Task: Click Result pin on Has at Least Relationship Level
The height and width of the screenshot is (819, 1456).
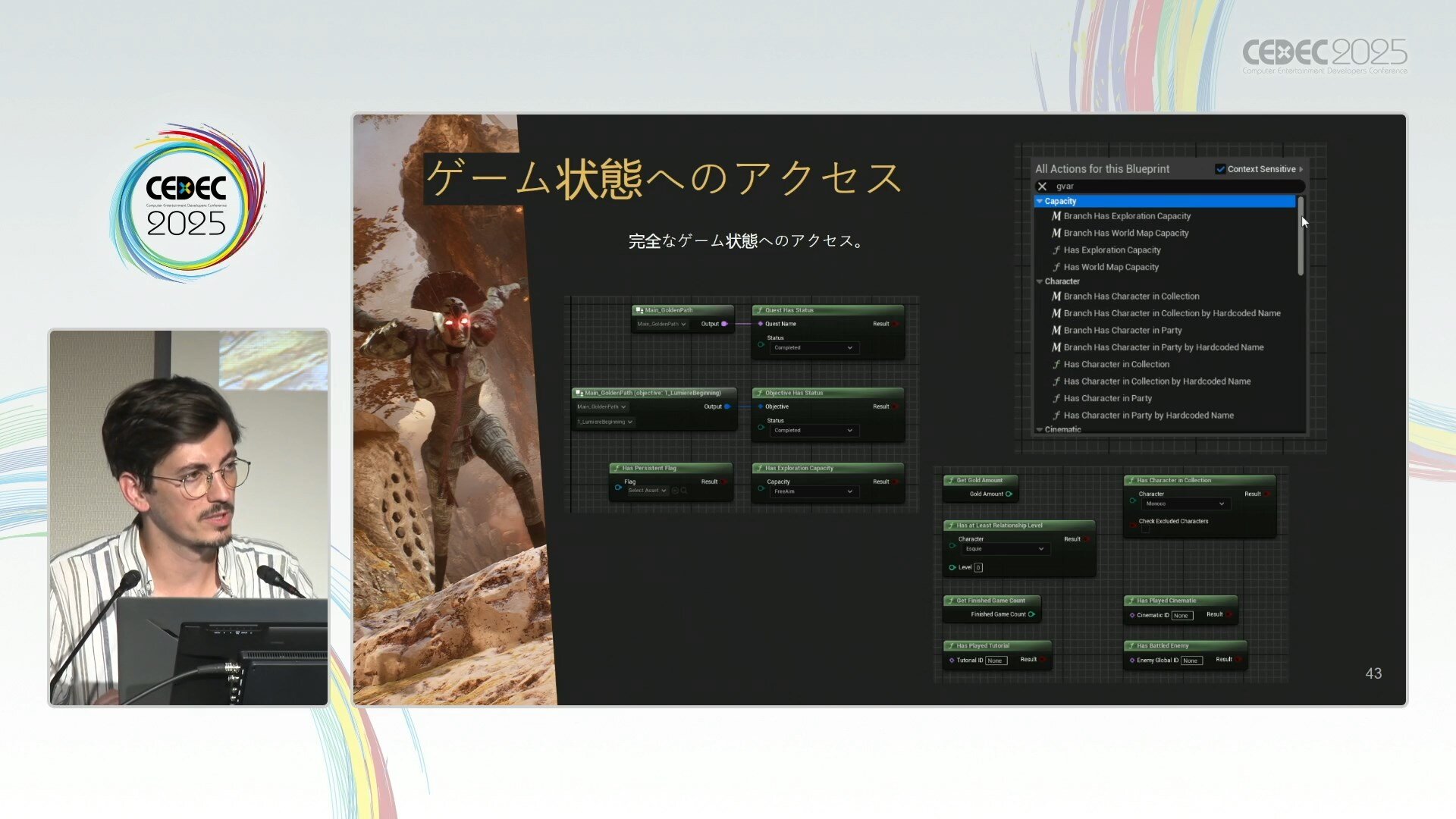Action: pos(1087,540)
